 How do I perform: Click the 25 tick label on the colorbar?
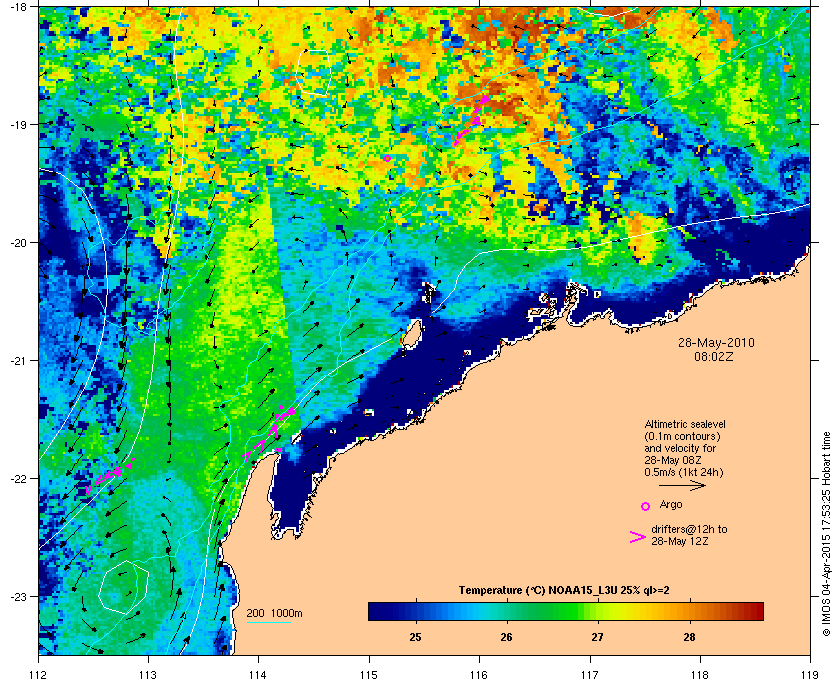tap(415, 637)
